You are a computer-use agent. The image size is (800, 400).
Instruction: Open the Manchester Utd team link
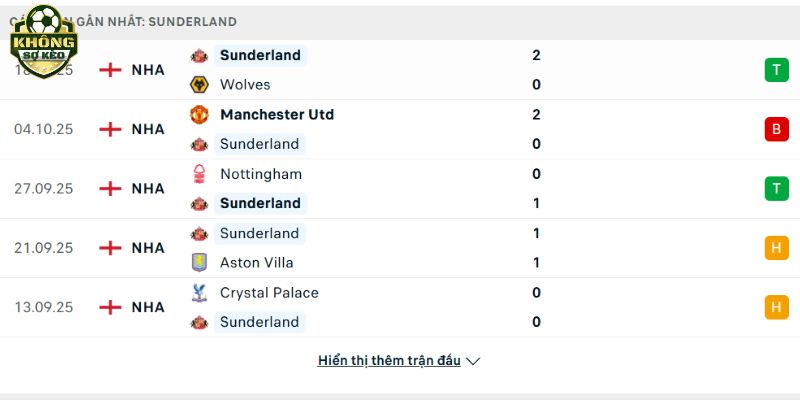click(277, 115)
